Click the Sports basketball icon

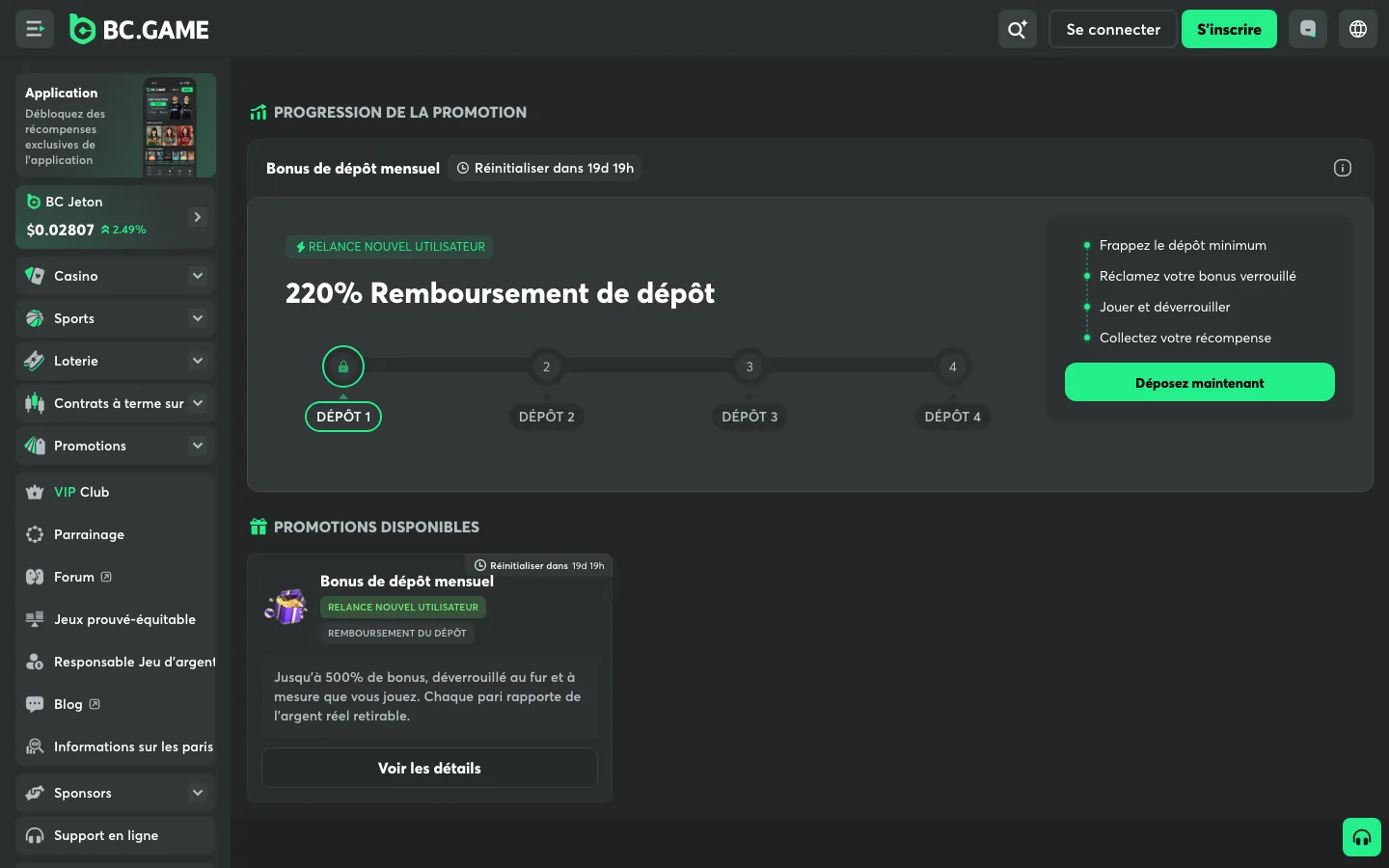[x=35, y=318]
